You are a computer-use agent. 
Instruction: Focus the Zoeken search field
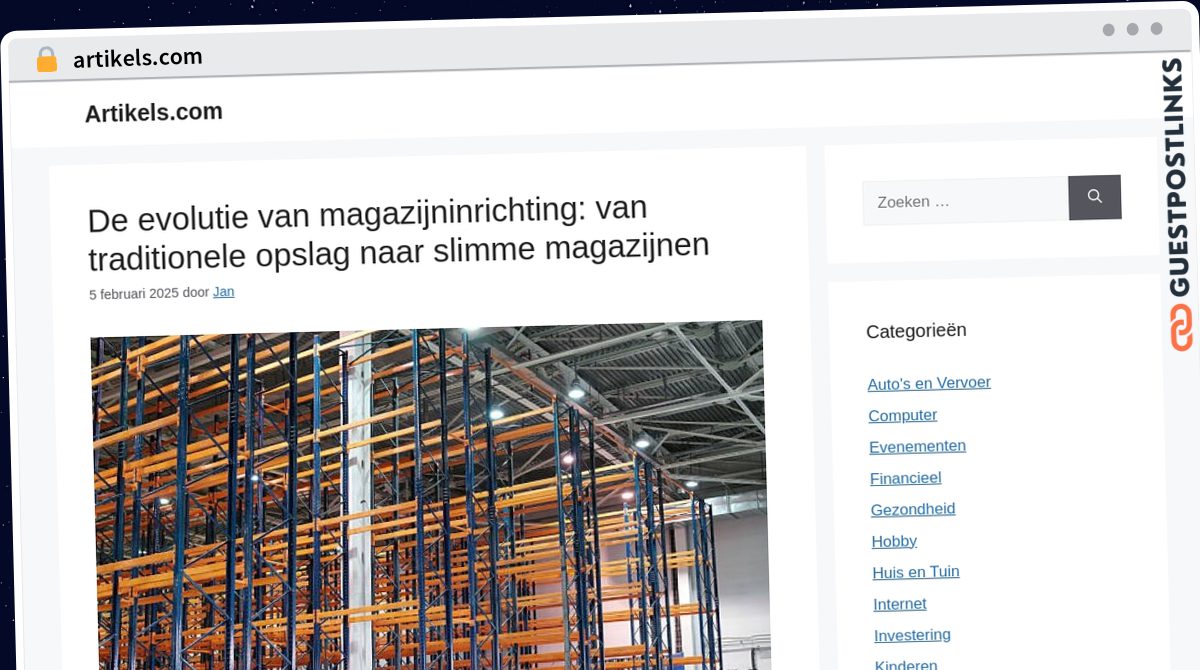(965, 201)
